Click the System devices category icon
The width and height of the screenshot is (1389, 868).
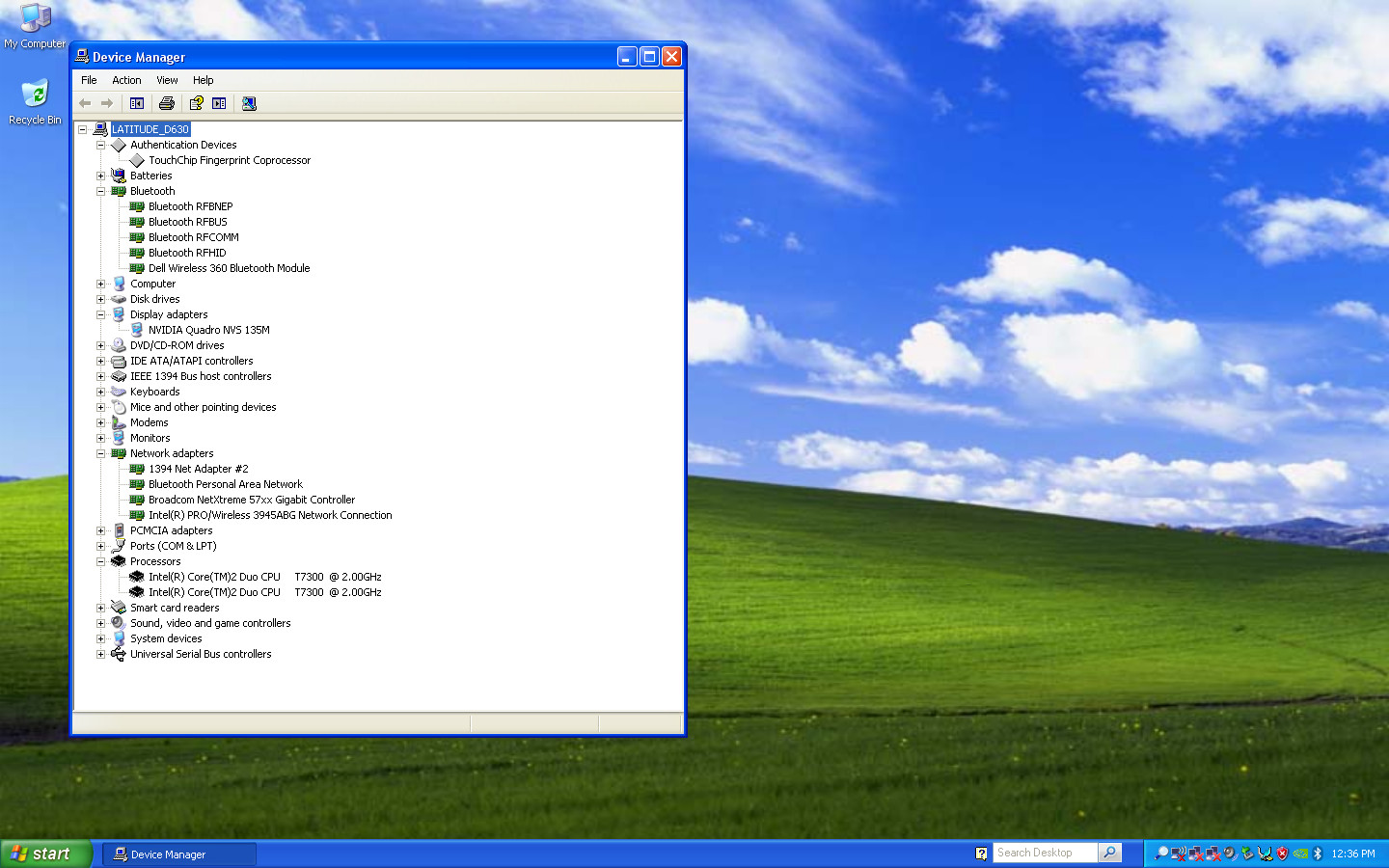click(119, 638)
